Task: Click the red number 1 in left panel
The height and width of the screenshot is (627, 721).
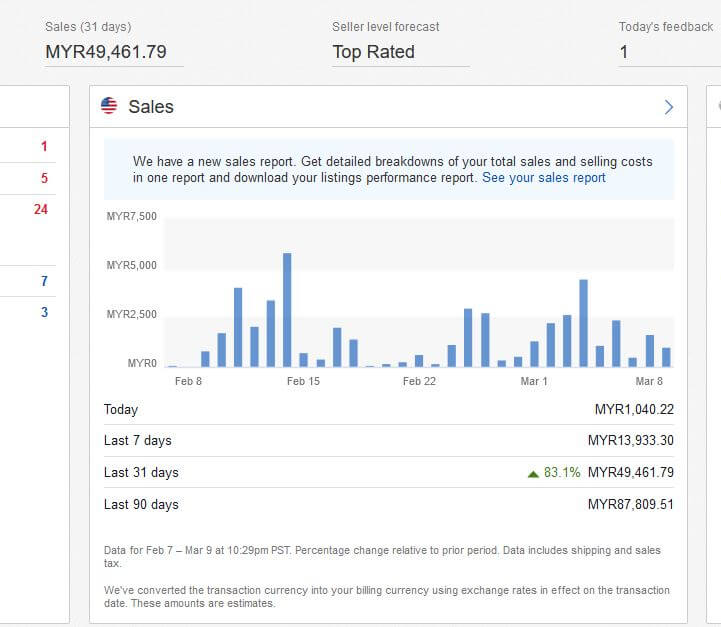Action: pos(44,147)
